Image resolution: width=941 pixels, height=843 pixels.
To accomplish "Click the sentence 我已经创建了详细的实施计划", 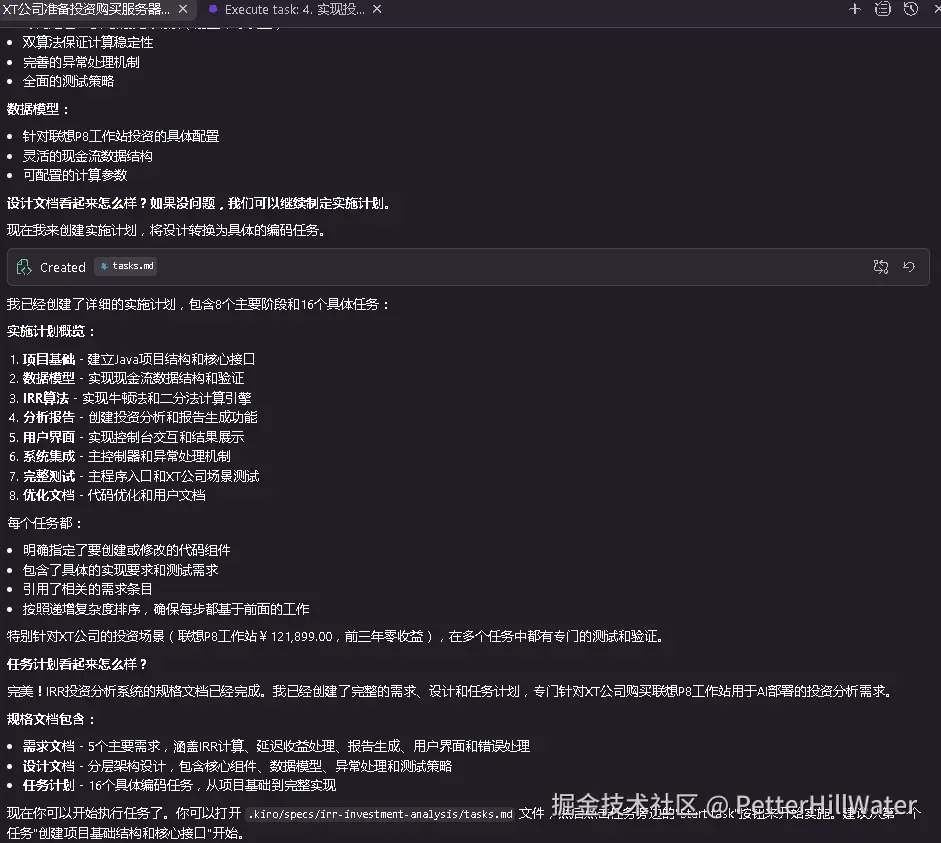I will tap(199, 304).
